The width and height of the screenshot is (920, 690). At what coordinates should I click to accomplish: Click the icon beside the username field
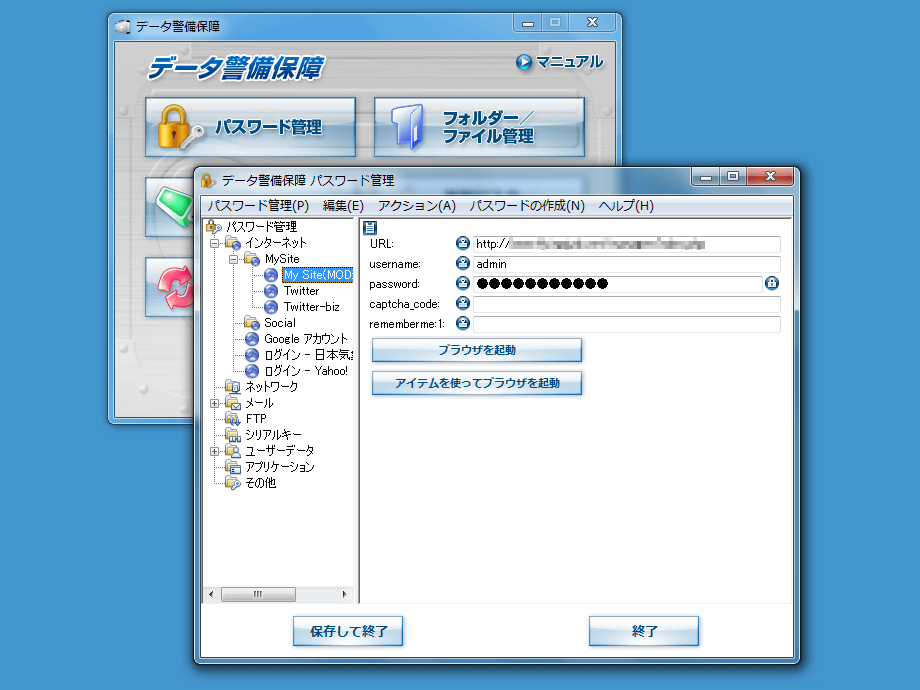(x=463, y=263)
